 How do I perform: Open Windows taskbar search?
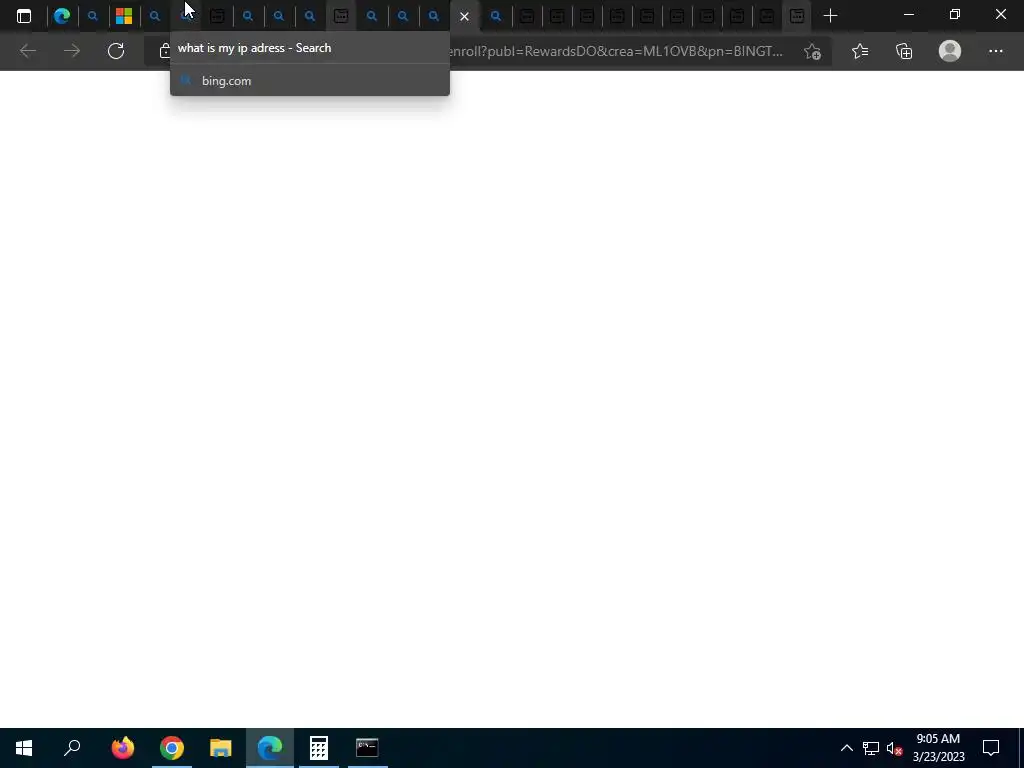tap(72, 748)
